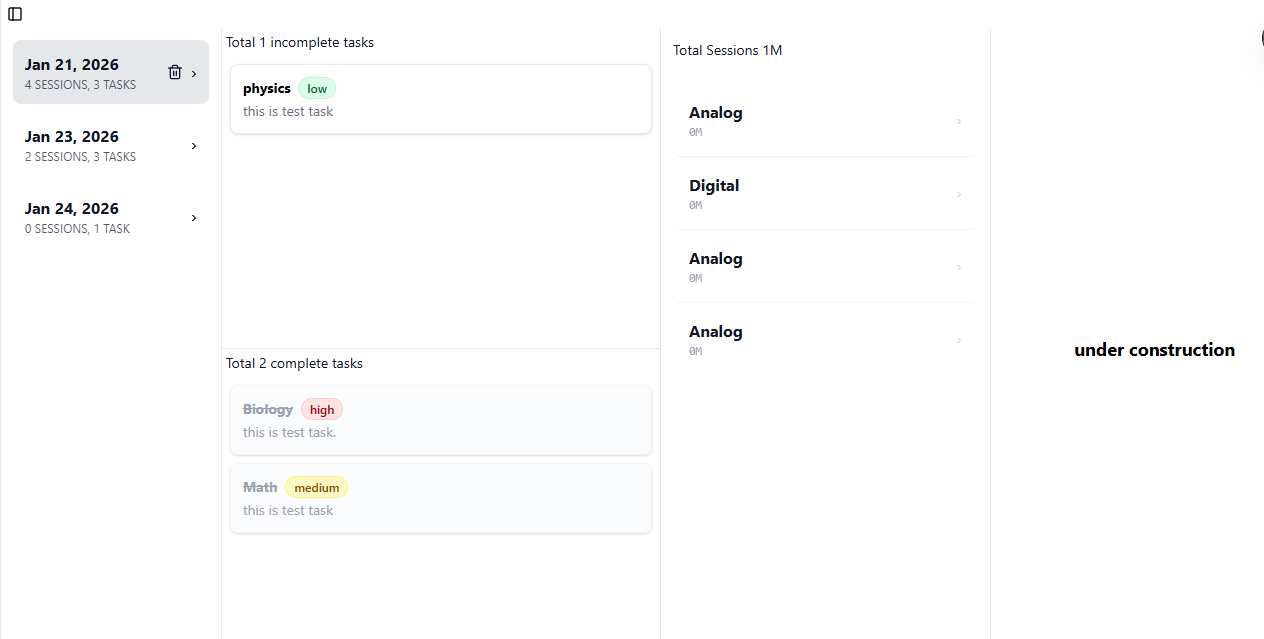Select the completed Math task title
Screen dimensions: 1264x639
[260, 487]
